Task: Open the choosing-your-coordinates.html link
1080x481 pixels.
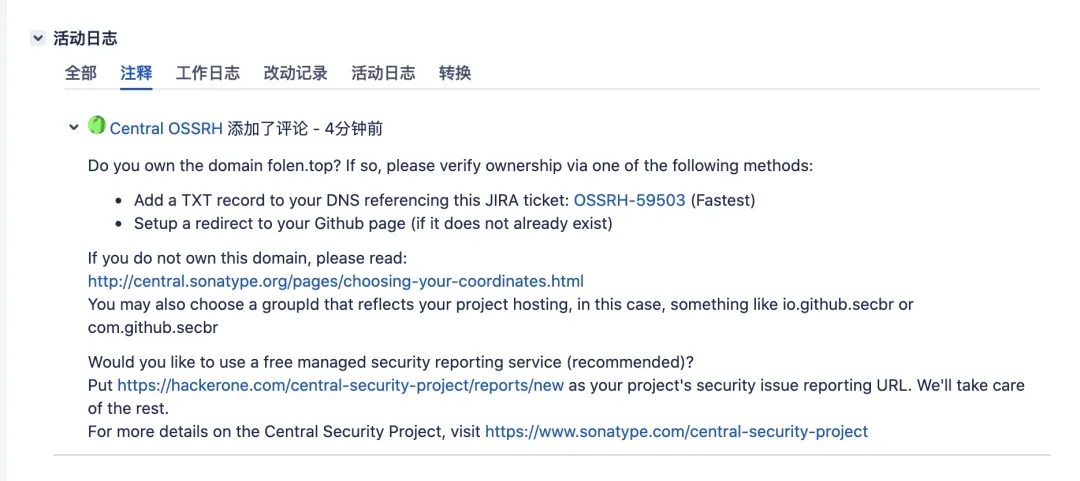Action: coord(336,281)
